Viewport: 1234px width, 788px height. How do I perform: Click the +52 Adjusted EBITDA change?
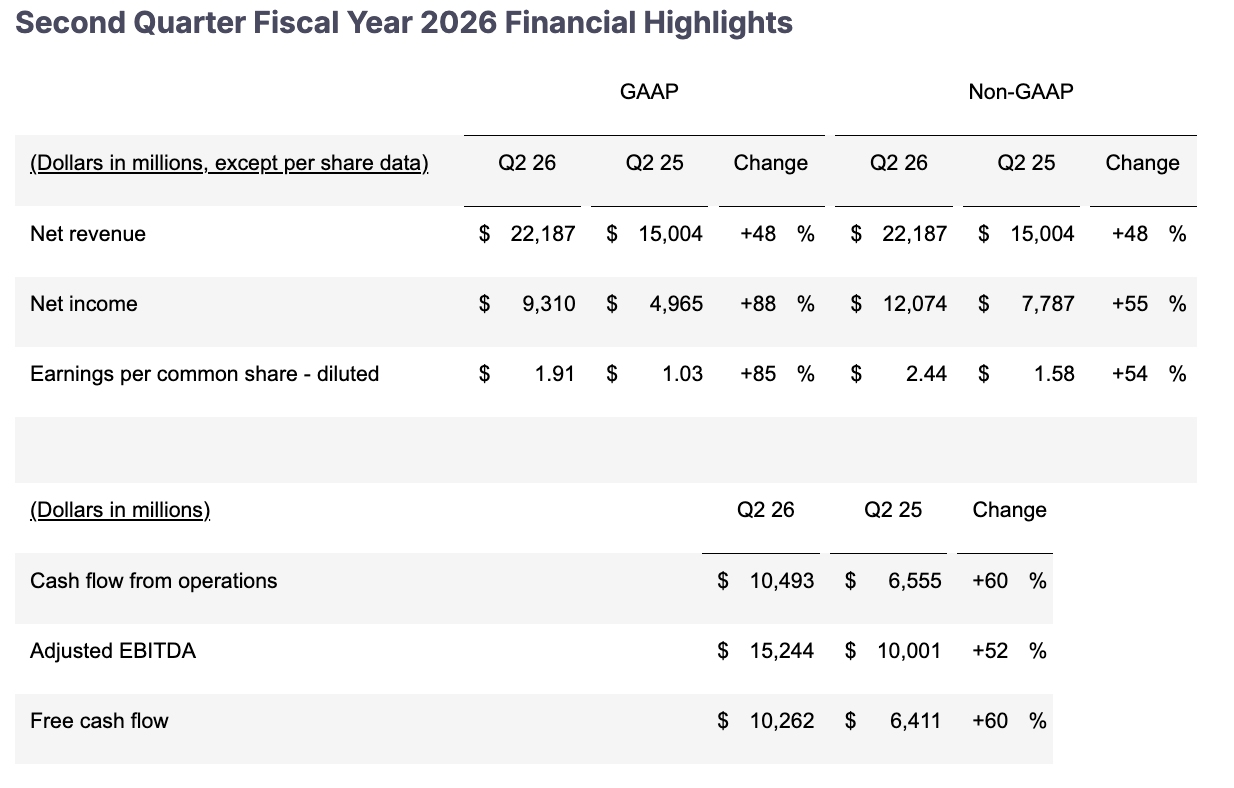pos(990,651)
